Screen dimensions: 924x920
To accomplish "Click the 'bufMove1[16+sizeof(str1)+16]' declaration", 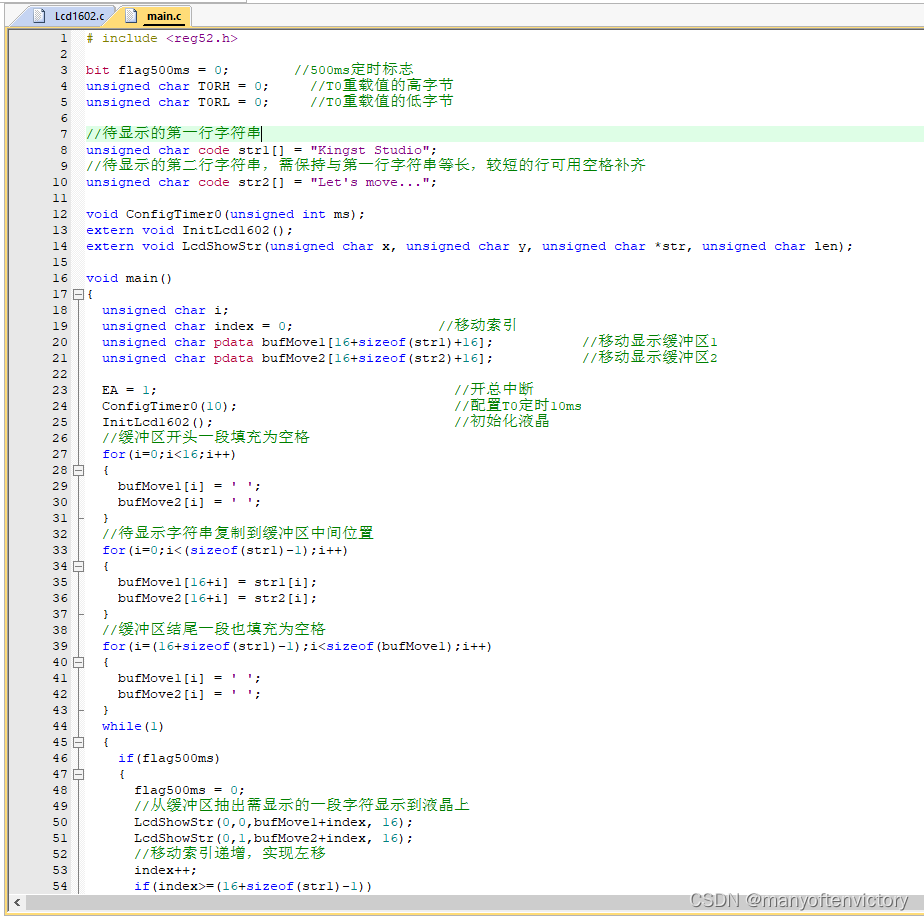I will point(297,342).
